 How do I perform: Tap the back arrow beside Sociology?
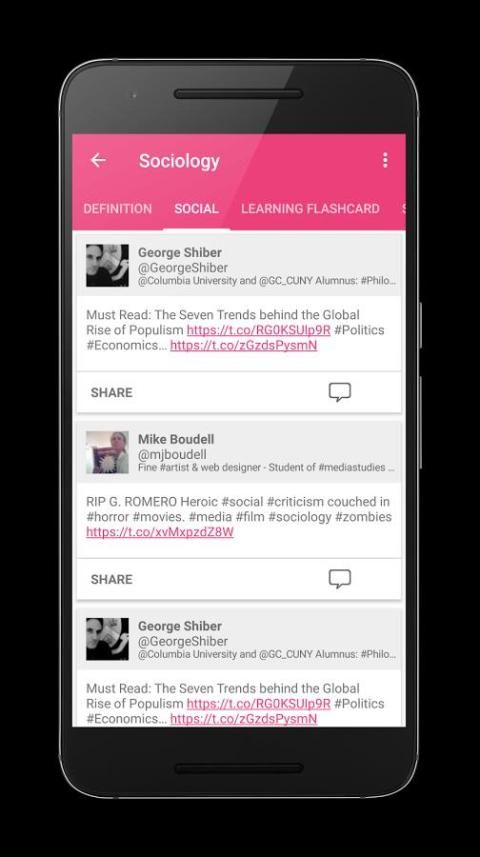pyautogui.click(x=98, y=160)
